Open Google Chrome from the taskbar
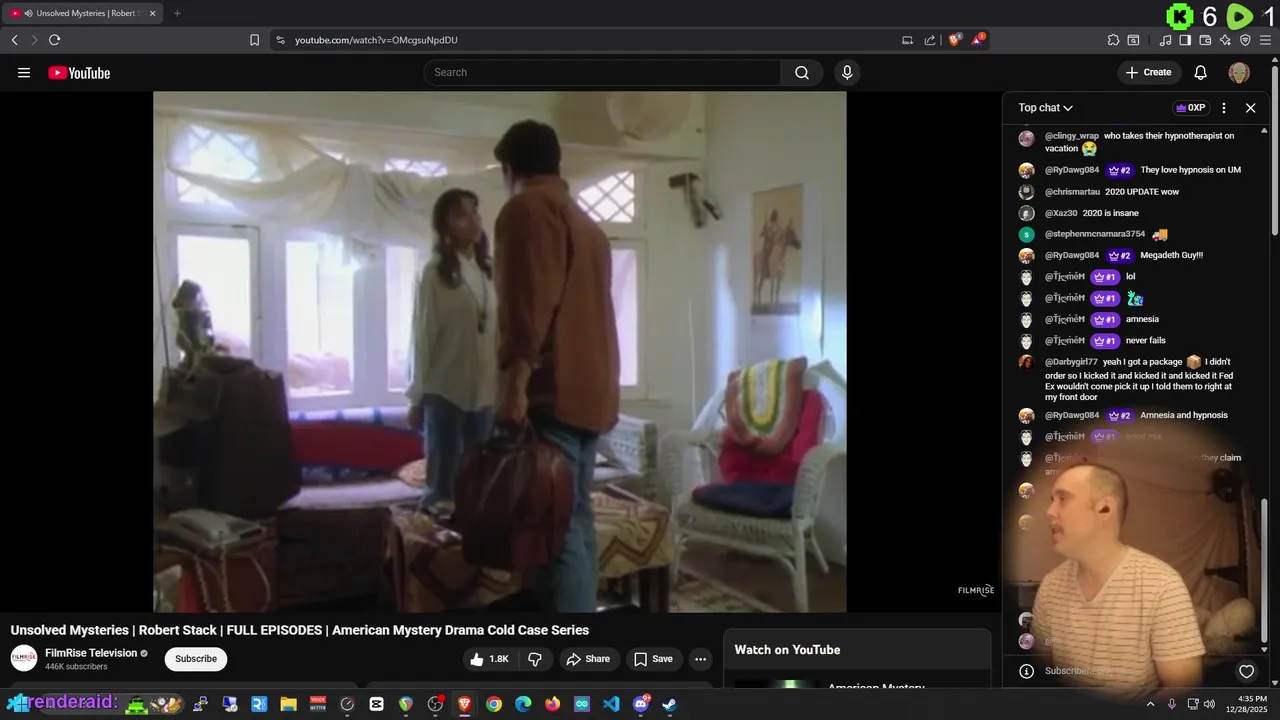Image resolution: width=1280 pixels, height=720 pixels. coord(494,704)
